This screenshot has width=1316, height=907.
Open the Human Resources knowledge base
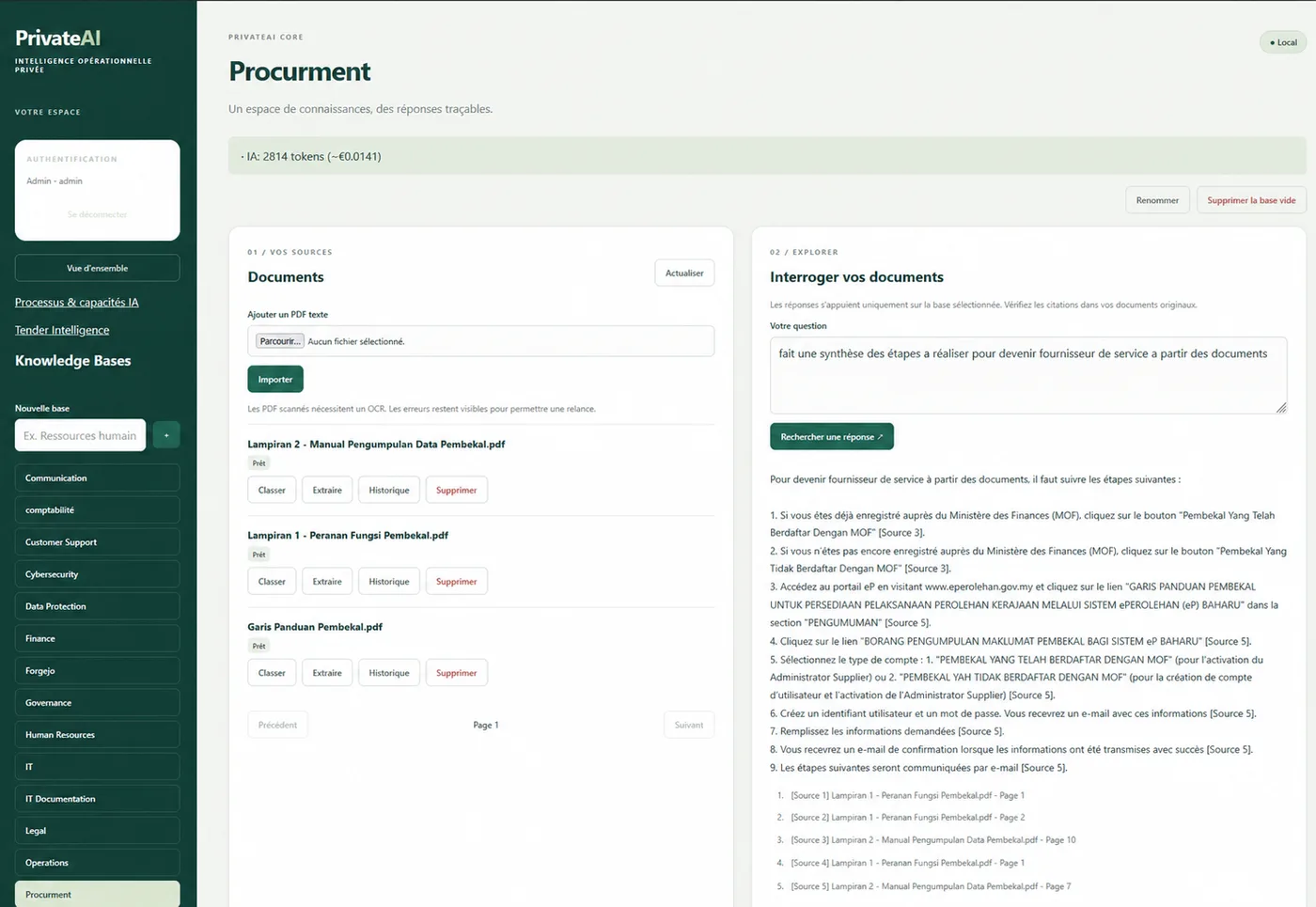[x=97, y=734]
